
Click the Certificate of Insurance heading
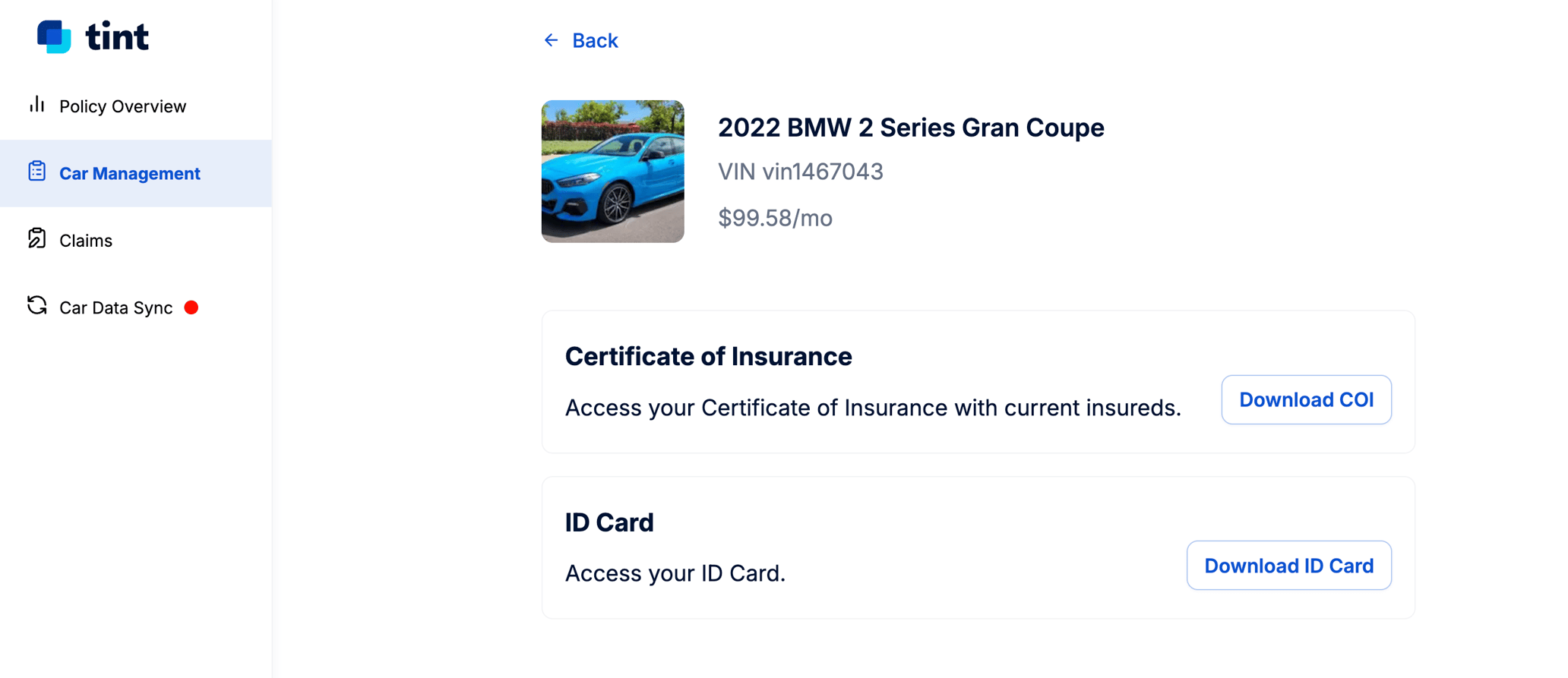coord(708,355)
